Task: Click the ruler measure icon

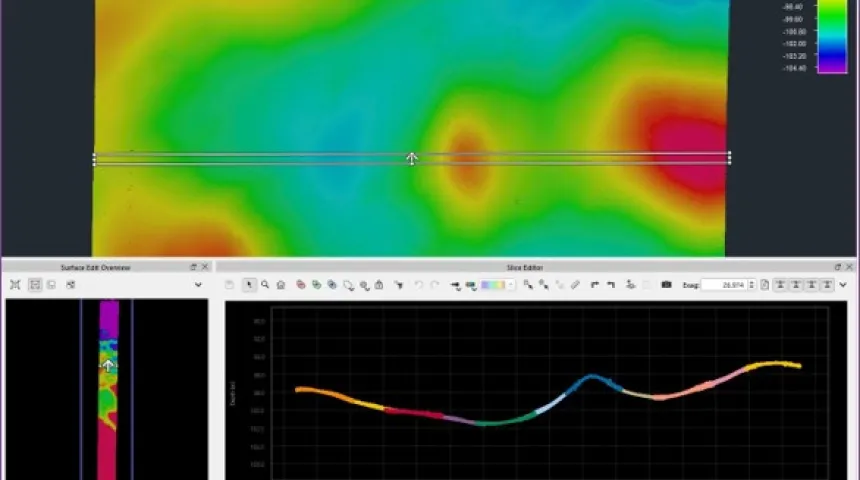Action: pos(575,285)
